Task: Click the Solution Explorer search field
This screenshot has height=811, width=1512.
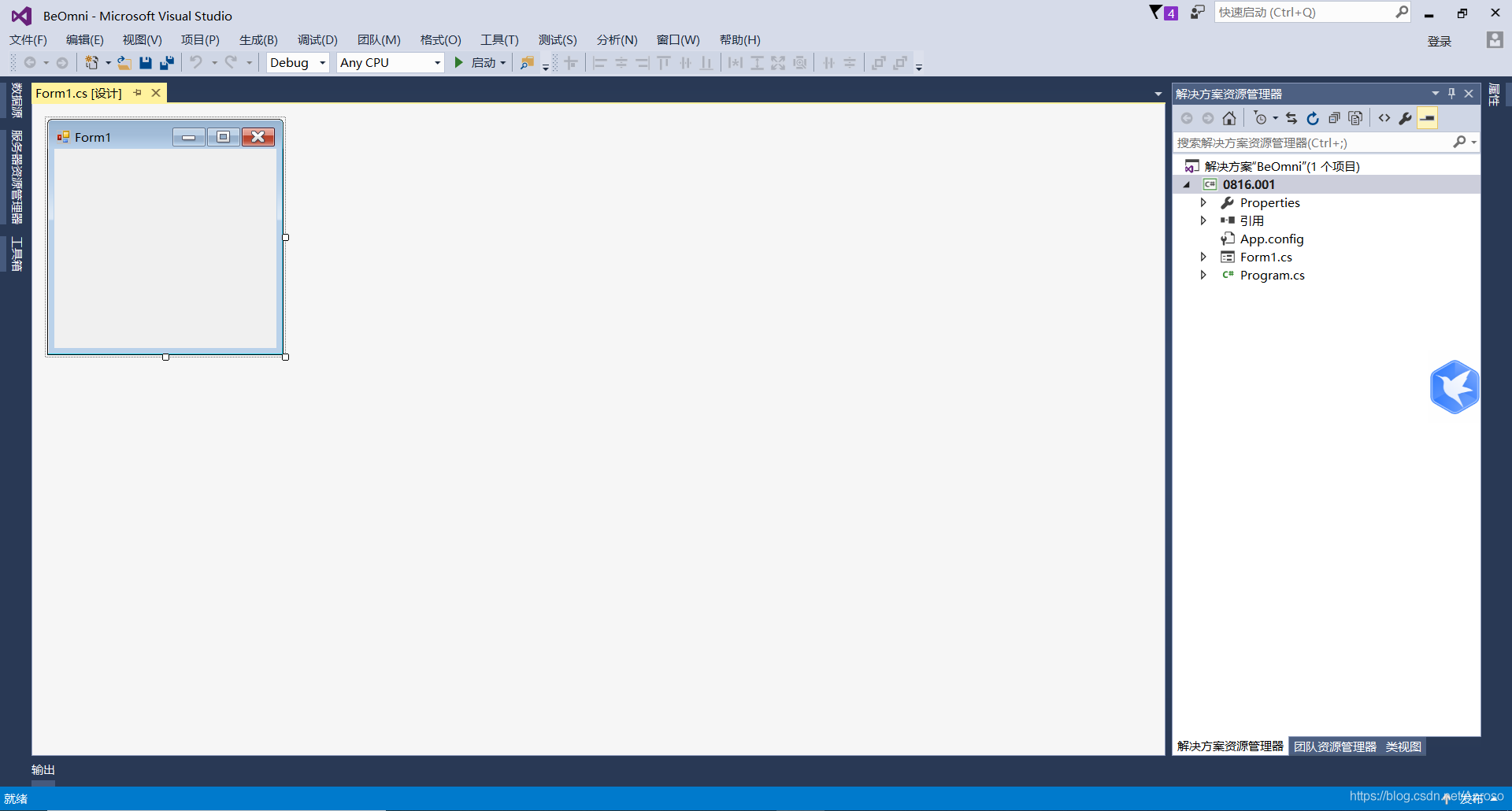Action: pyautogui.click(x=1326, y=143)
